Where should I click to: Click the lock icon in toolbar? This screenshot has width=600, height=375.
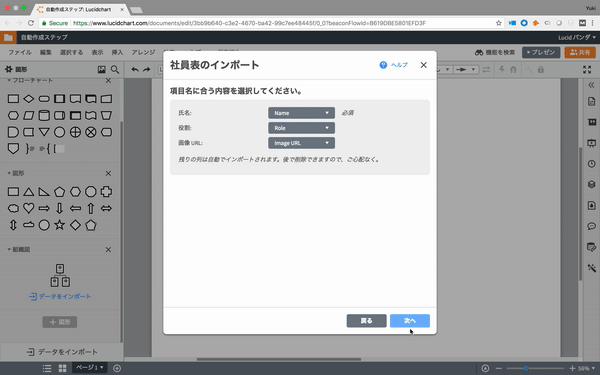coord(541,70)
